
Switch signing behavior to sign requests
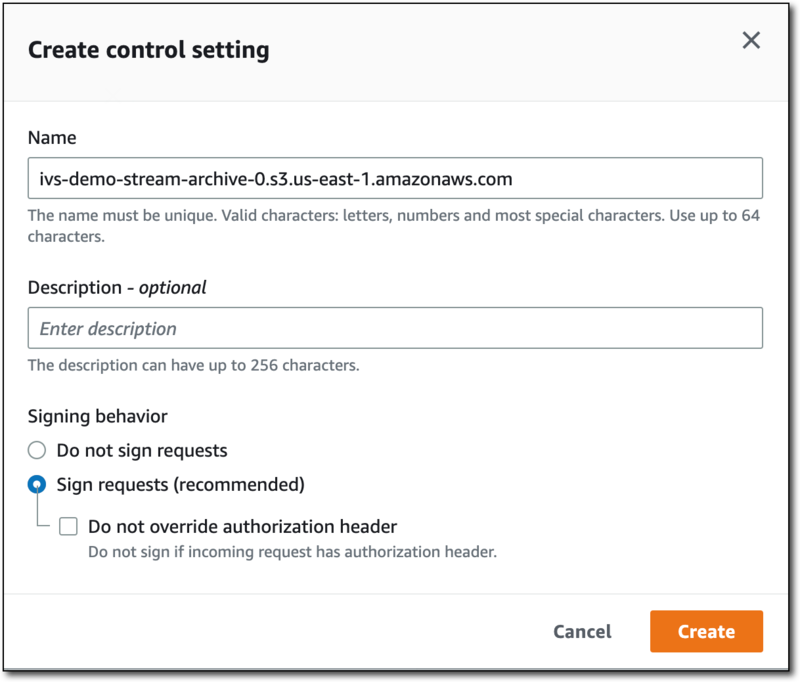pos(37,483)
